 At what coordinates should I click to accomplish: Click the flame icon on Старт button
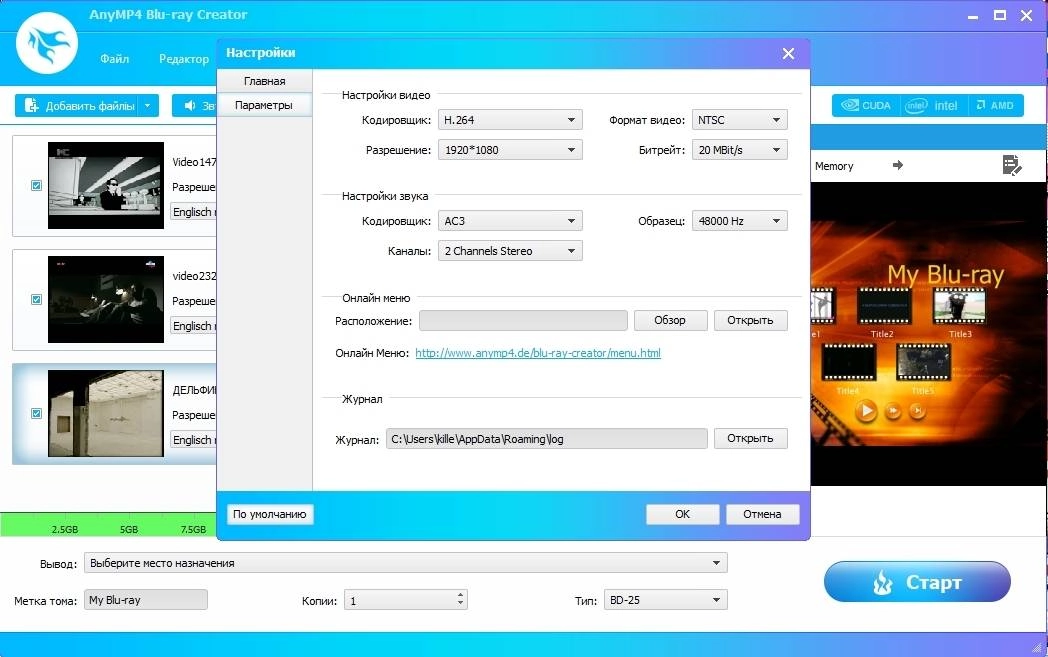882,582
